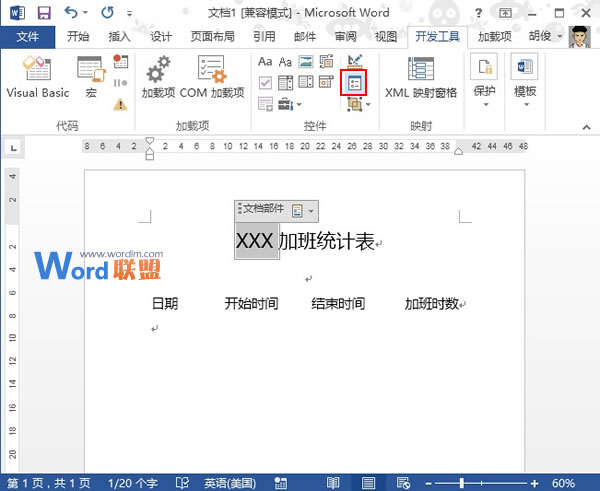Change language 英语(美国)
The image size is (600, 491).
tap(230, 483)
